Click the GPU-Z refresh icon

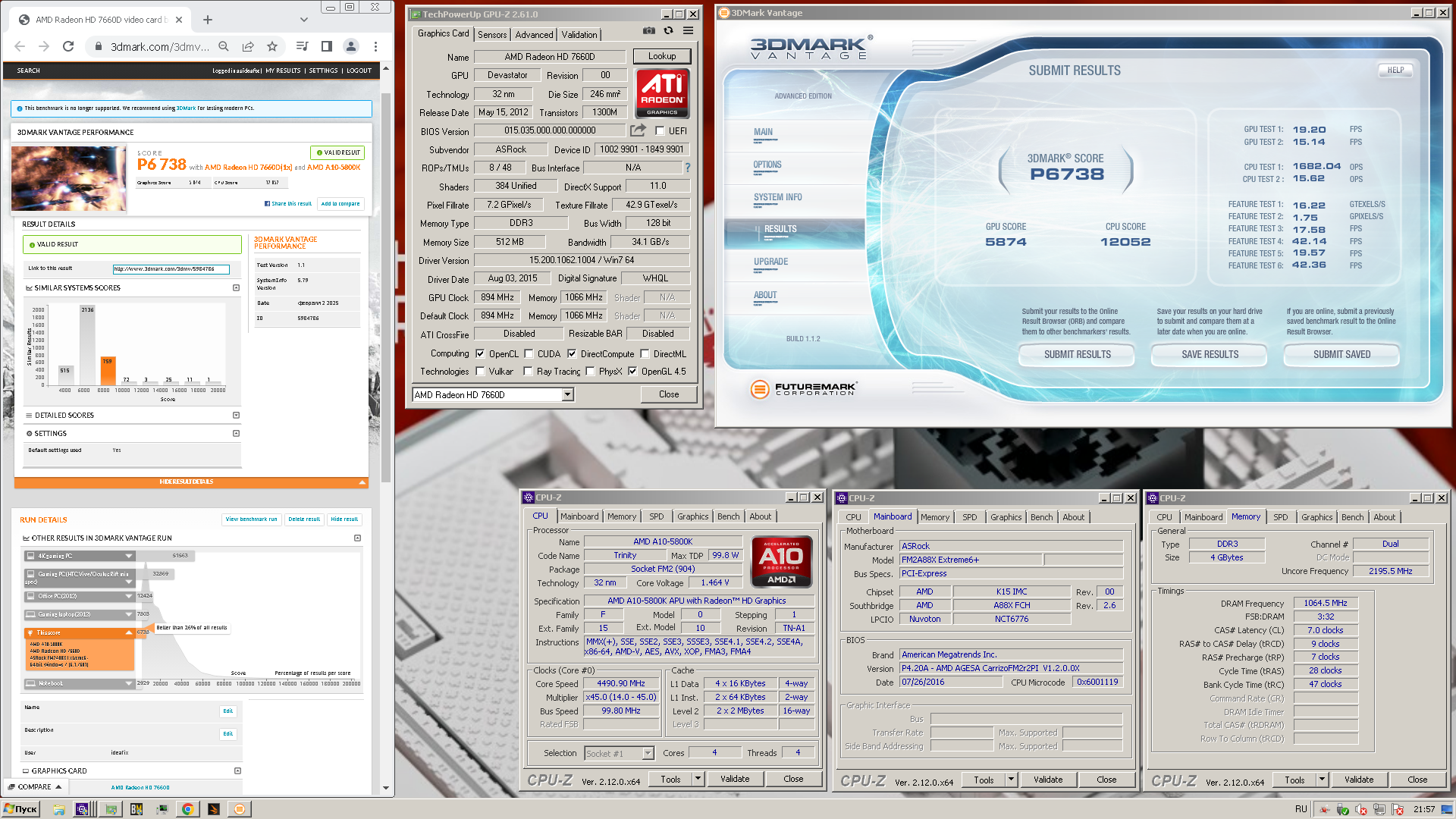tap(668, 31)
